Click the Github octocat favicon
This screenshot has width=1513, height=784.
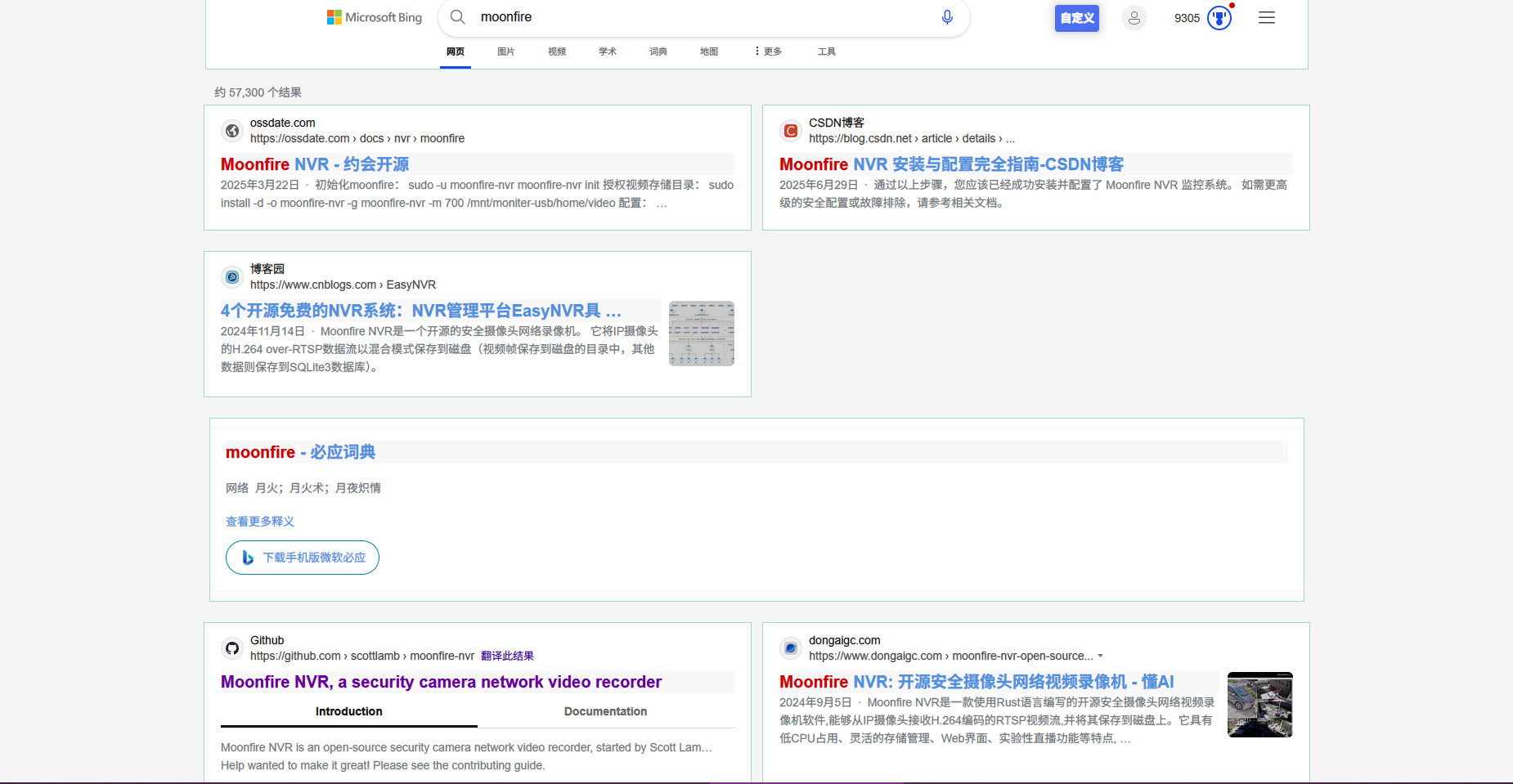click(232, 648)
